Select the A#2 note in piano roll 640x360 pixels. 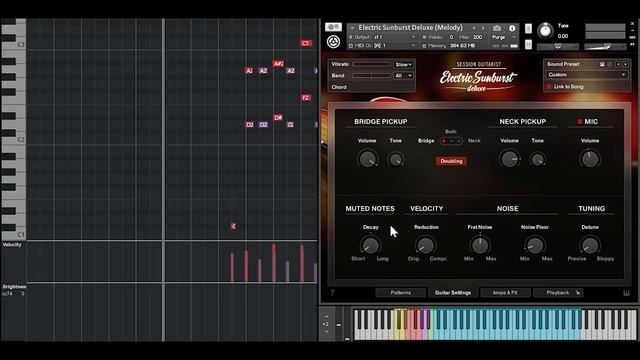(x=278, y=64)
